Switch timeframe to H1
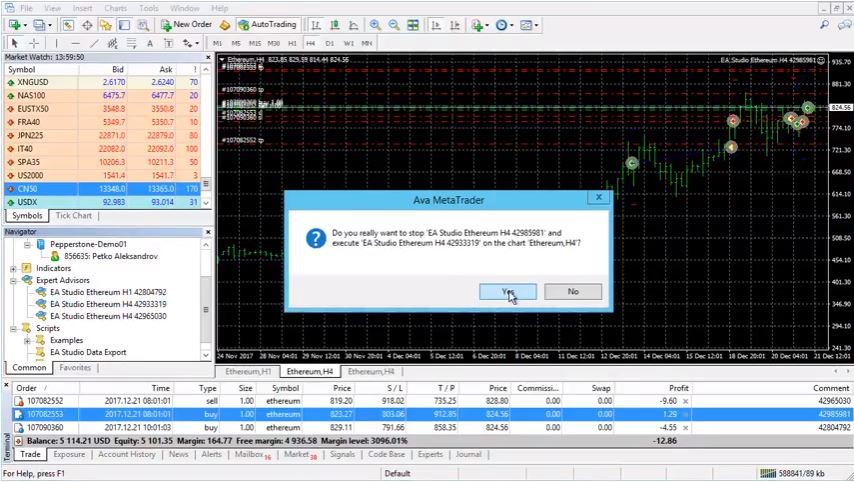The height and width of the screenshot is (482, 854). pos(292,43)
